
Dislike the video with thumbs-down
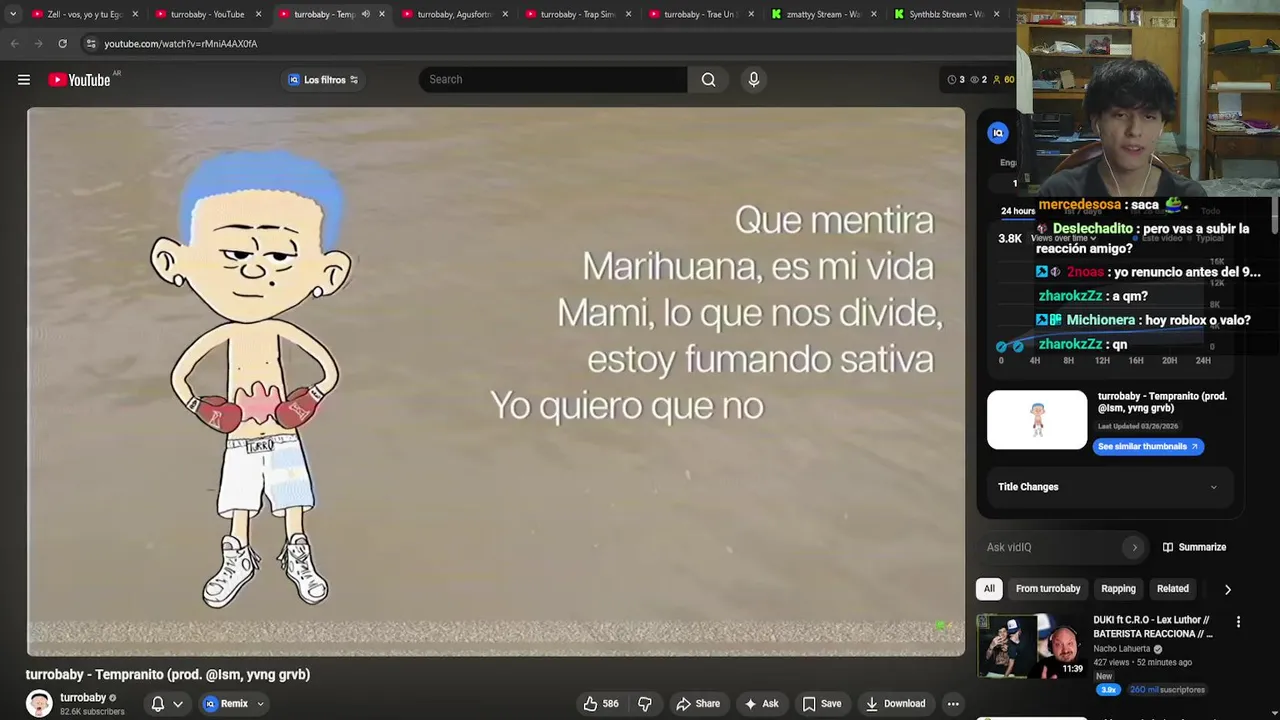click(645, 704)
